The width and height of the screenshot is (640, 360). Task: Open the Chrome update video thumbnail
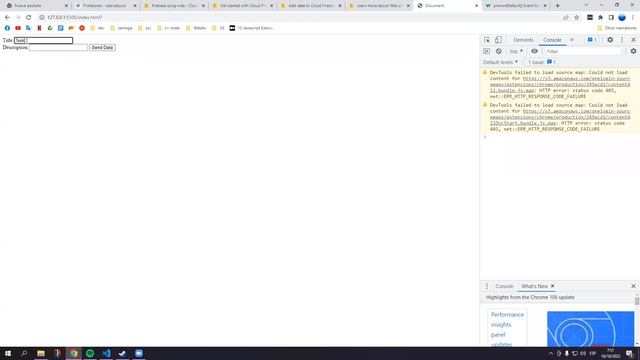[590, 329]
